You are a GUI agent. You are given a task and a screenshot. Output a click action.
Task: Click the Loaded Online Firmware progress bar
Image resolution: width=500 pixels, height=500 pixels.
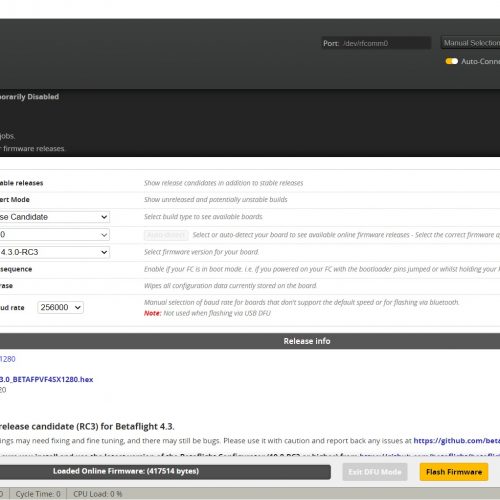click(x=165, y=472)
